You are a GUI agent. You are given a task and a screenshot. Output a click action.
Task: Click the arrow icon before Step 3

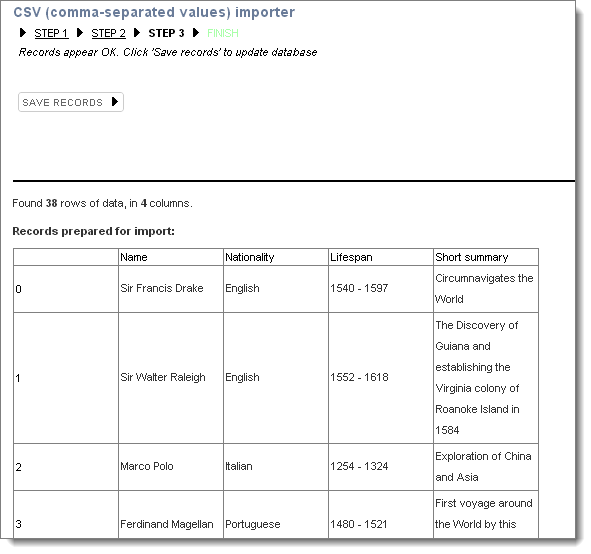pos(137,33)
